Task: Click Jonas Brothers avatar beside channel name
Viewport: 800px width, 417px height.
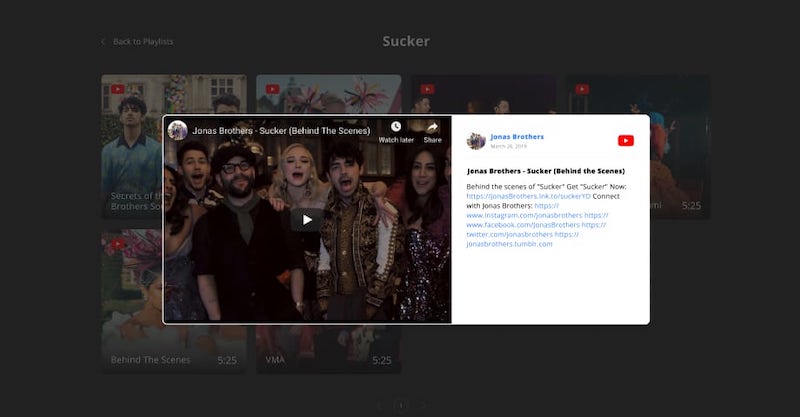Action: (x=476, y=141)
